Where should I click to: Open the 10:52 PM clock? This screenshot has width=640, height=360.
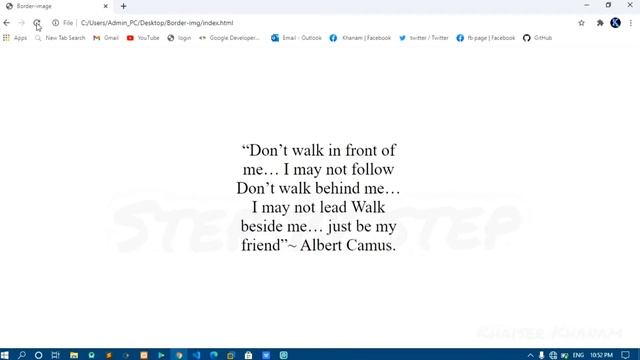point(601,355)
